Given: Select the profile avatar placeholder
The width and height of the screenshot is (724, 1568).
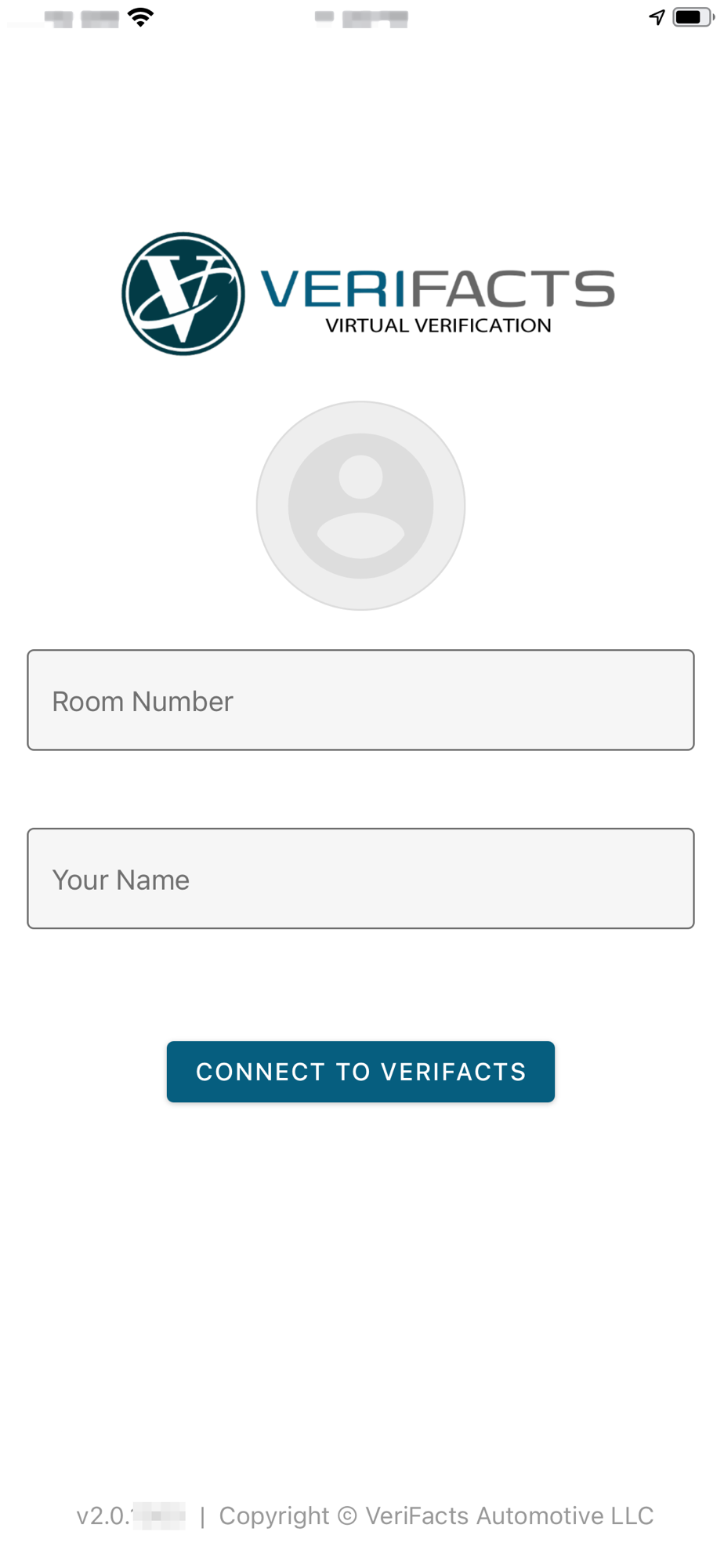Looking at the screenshot, I should [x=360, y=506].
